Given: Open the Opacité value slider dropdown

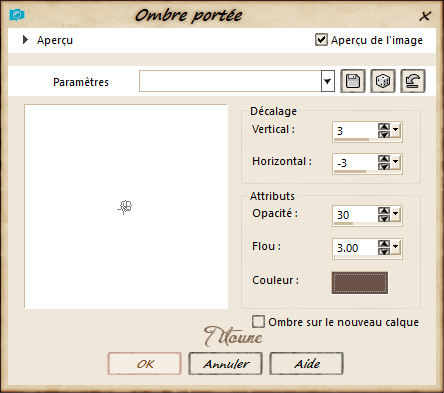Looking at the screenshot, I should point(396,213).
